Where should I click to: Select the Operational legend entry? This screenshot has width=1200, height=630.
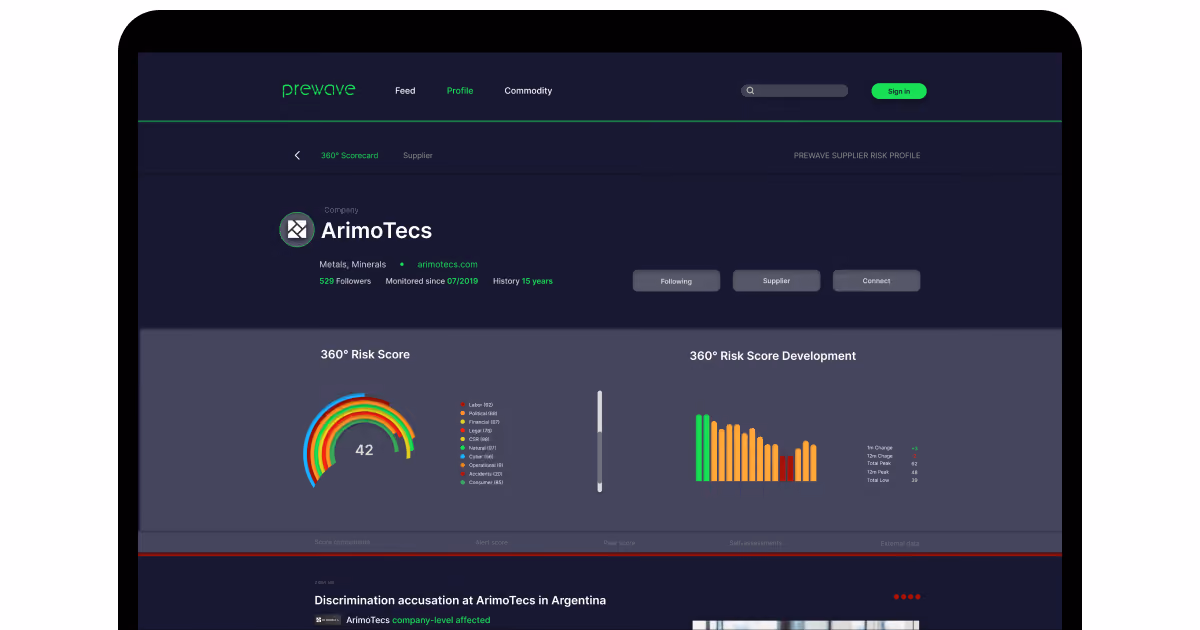[x=482, y=465]
